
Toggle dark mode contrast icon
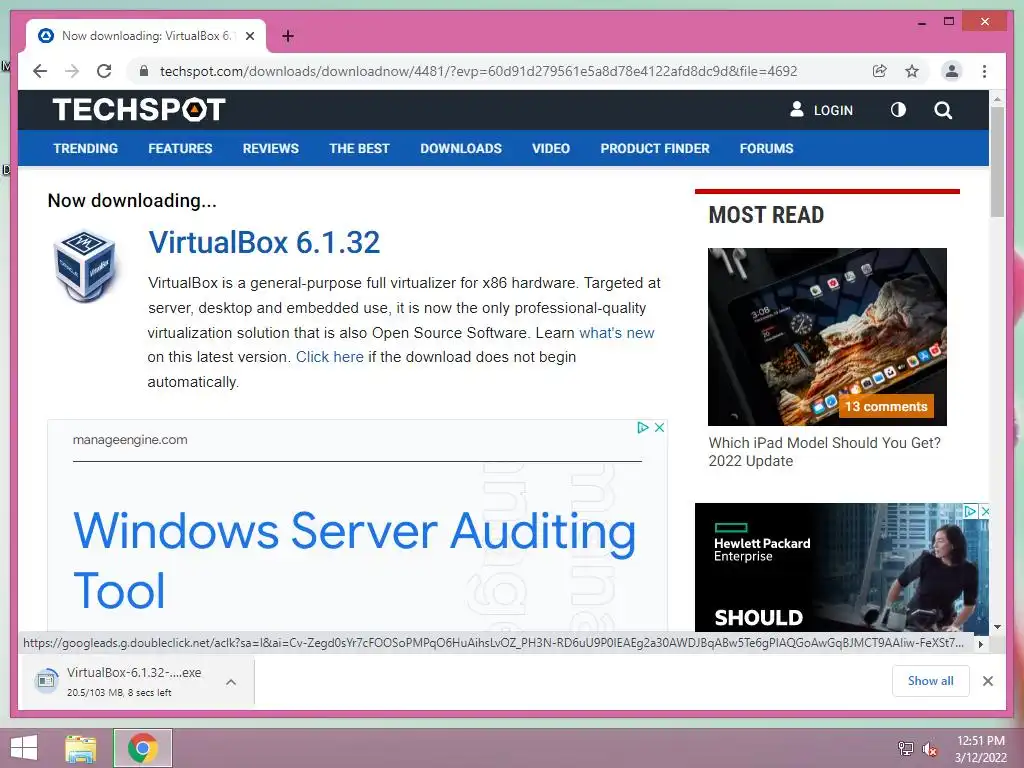(899, 110)
